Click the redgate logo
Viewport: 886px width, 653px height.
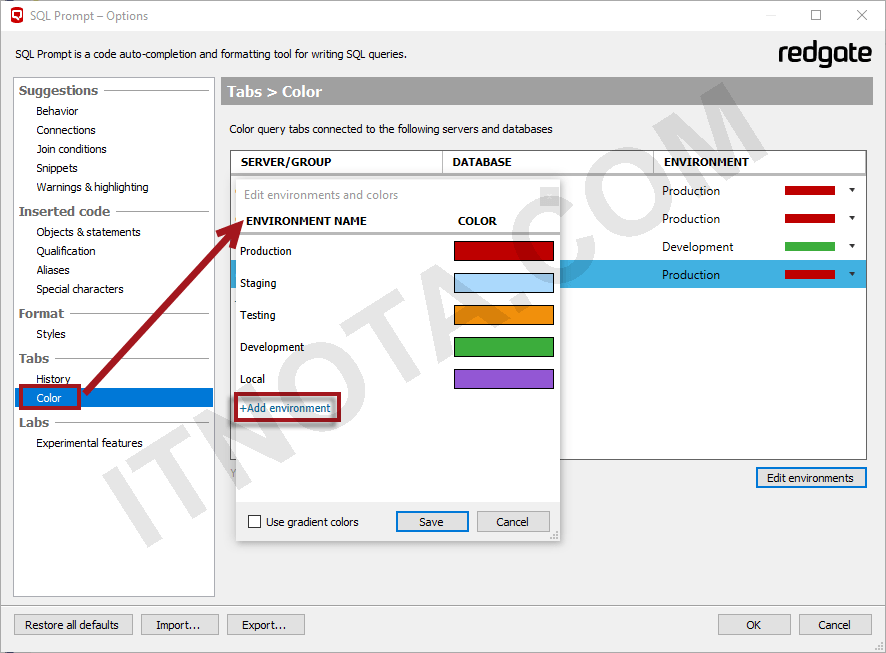(824, 54)
